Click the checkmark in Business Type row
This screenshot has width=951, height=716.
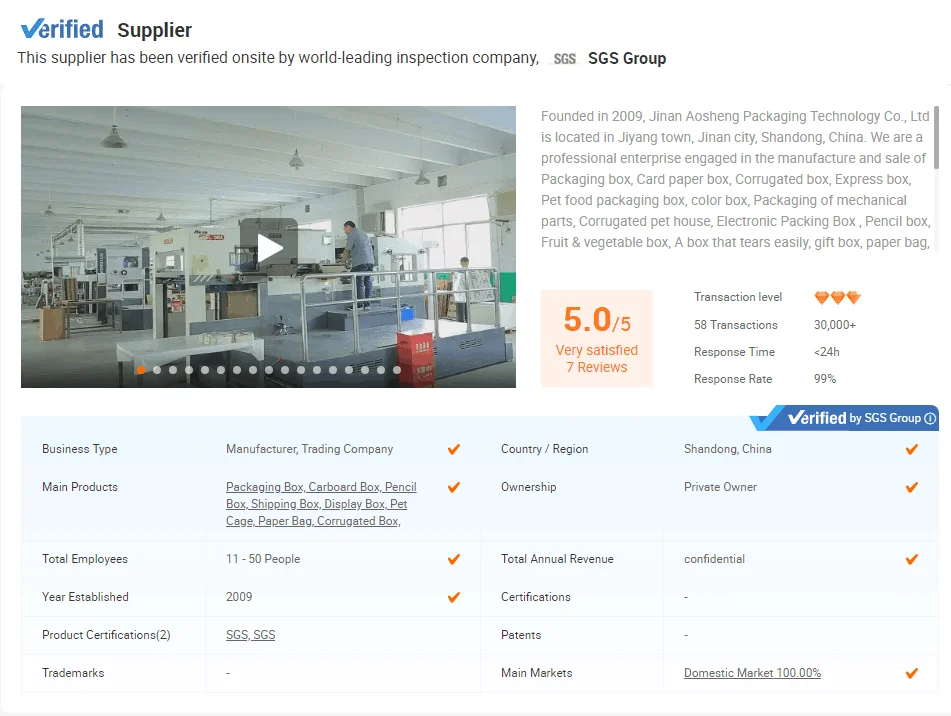click(454, 449)
